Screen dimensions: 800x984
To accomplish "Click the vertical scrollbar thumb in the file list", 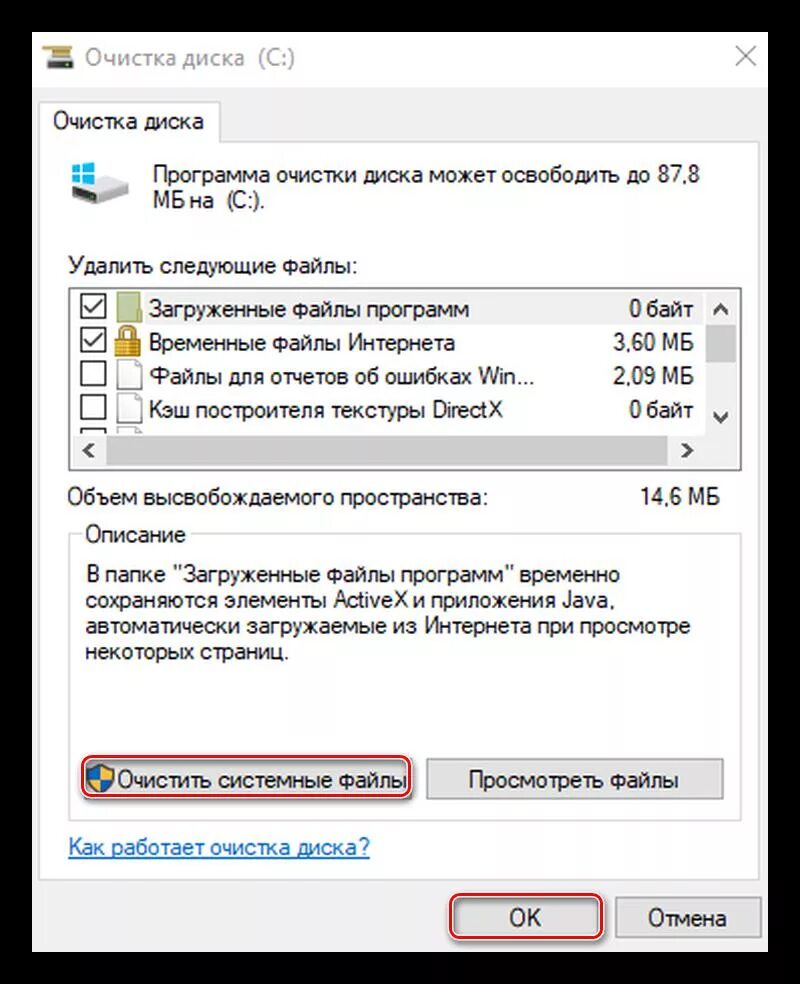I will click(x=721, y=343).
